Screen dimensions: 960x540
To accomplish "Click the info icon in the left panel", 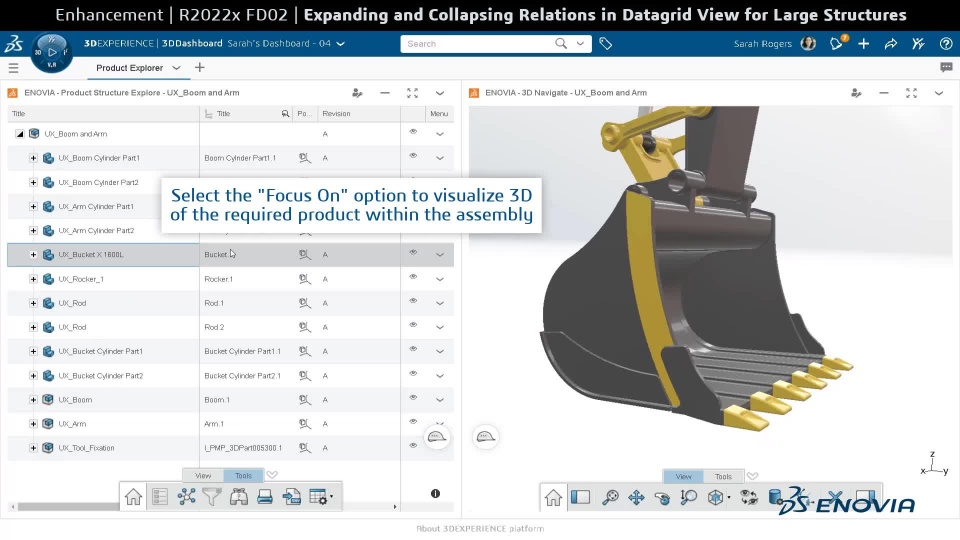I will click(435, 493).
